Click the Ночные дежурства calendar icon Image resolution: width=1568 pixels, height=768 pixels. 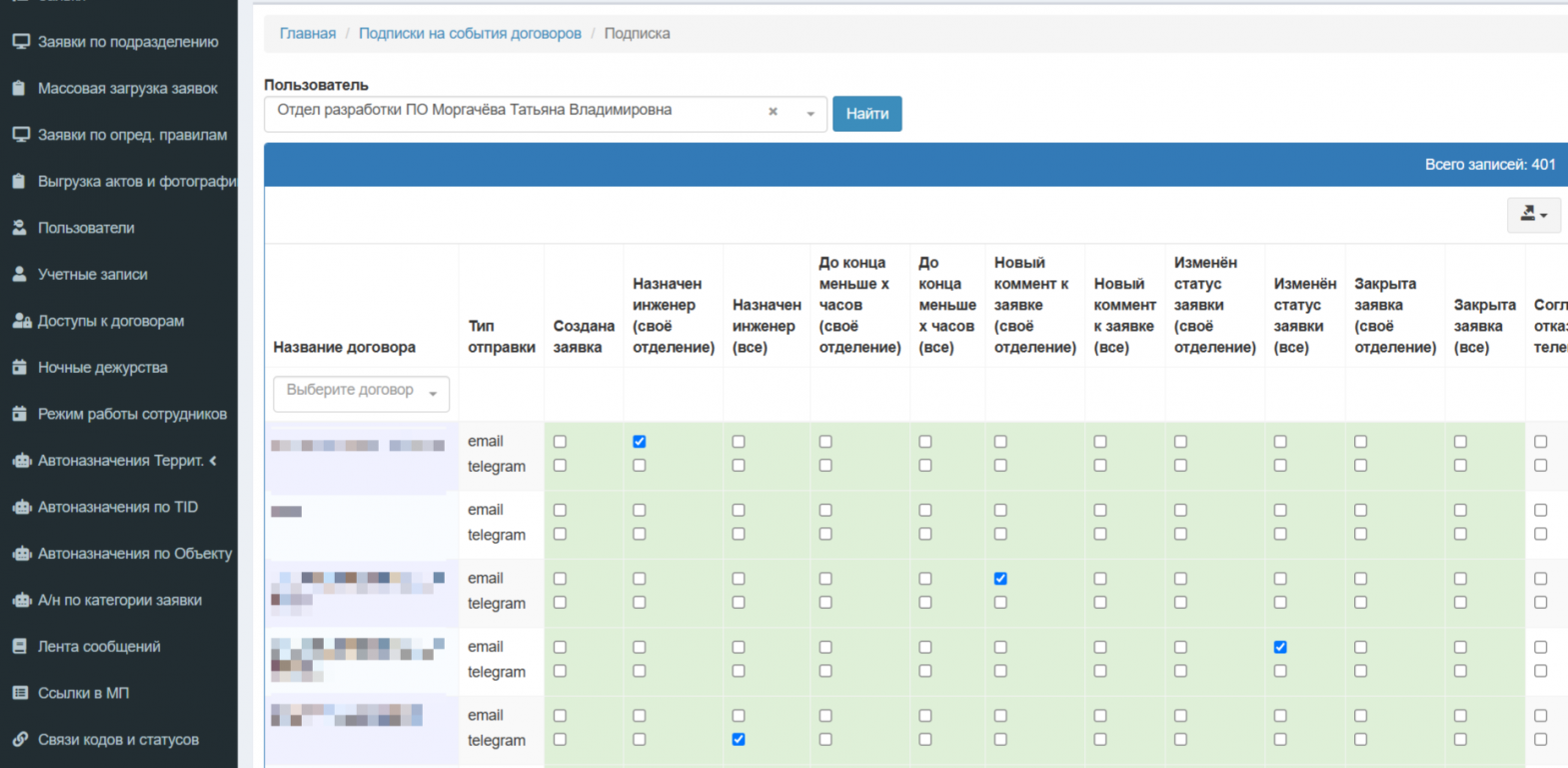pyautogui.click(x=20, y=367)
